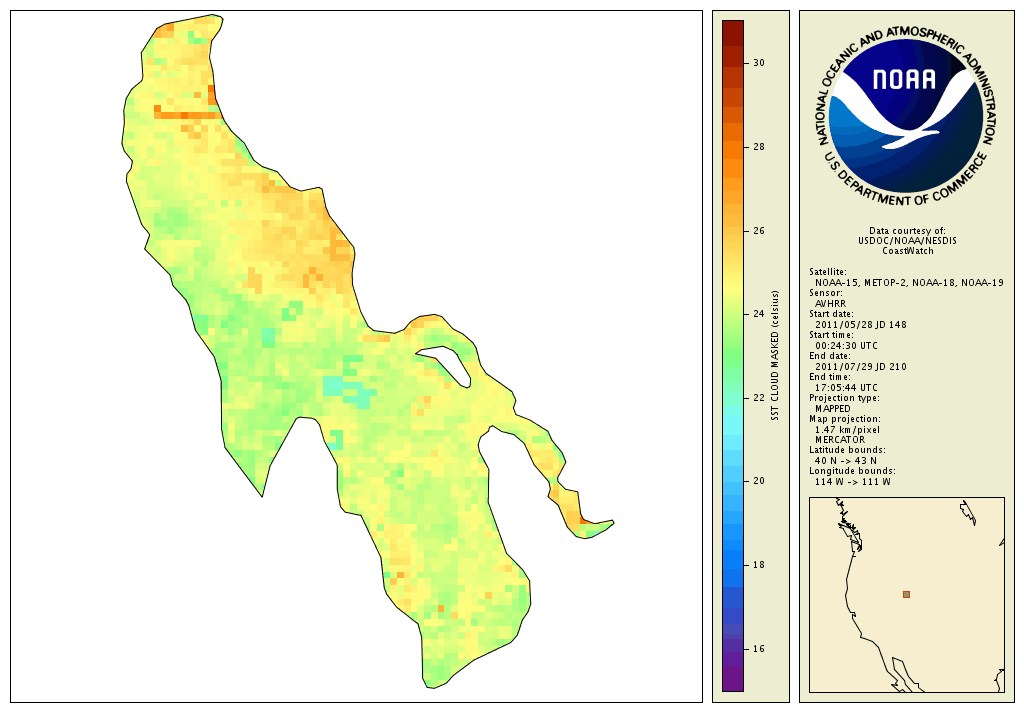The image size is (1024, 712).
Task: Click the 'Map projection:' label
Action: (x=844, y=419)
